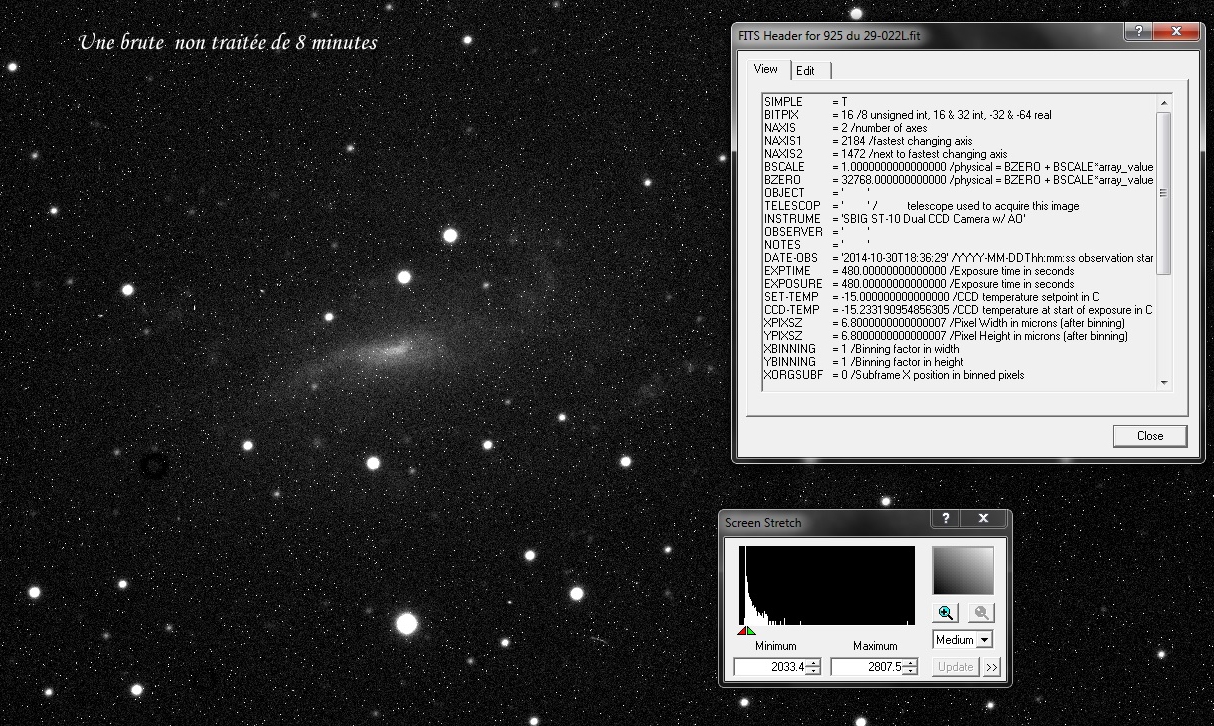The width and height of the screenshot is (1214, 726).
Task: Click the green maximum marker under the histogram
Action: click(751, 630)
